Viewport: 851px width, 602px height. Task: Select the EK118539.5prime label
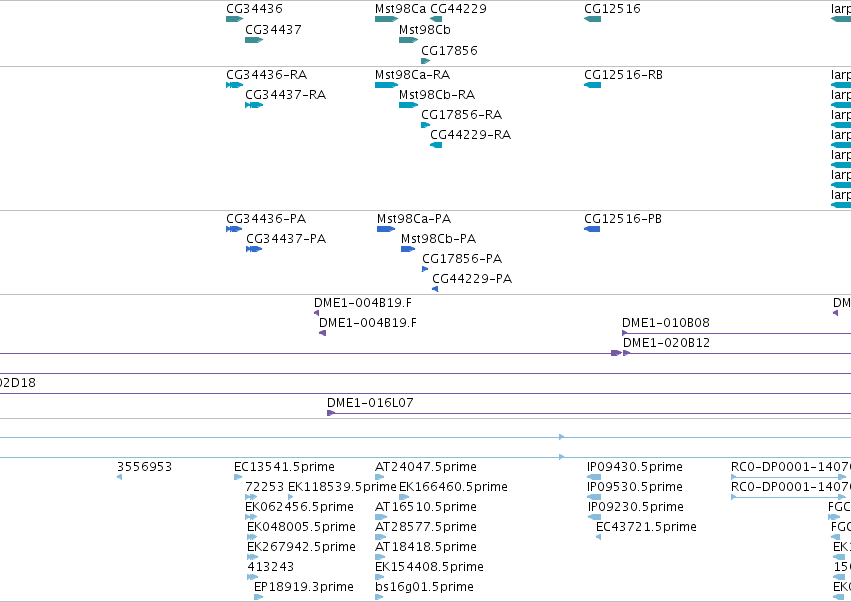342,486
